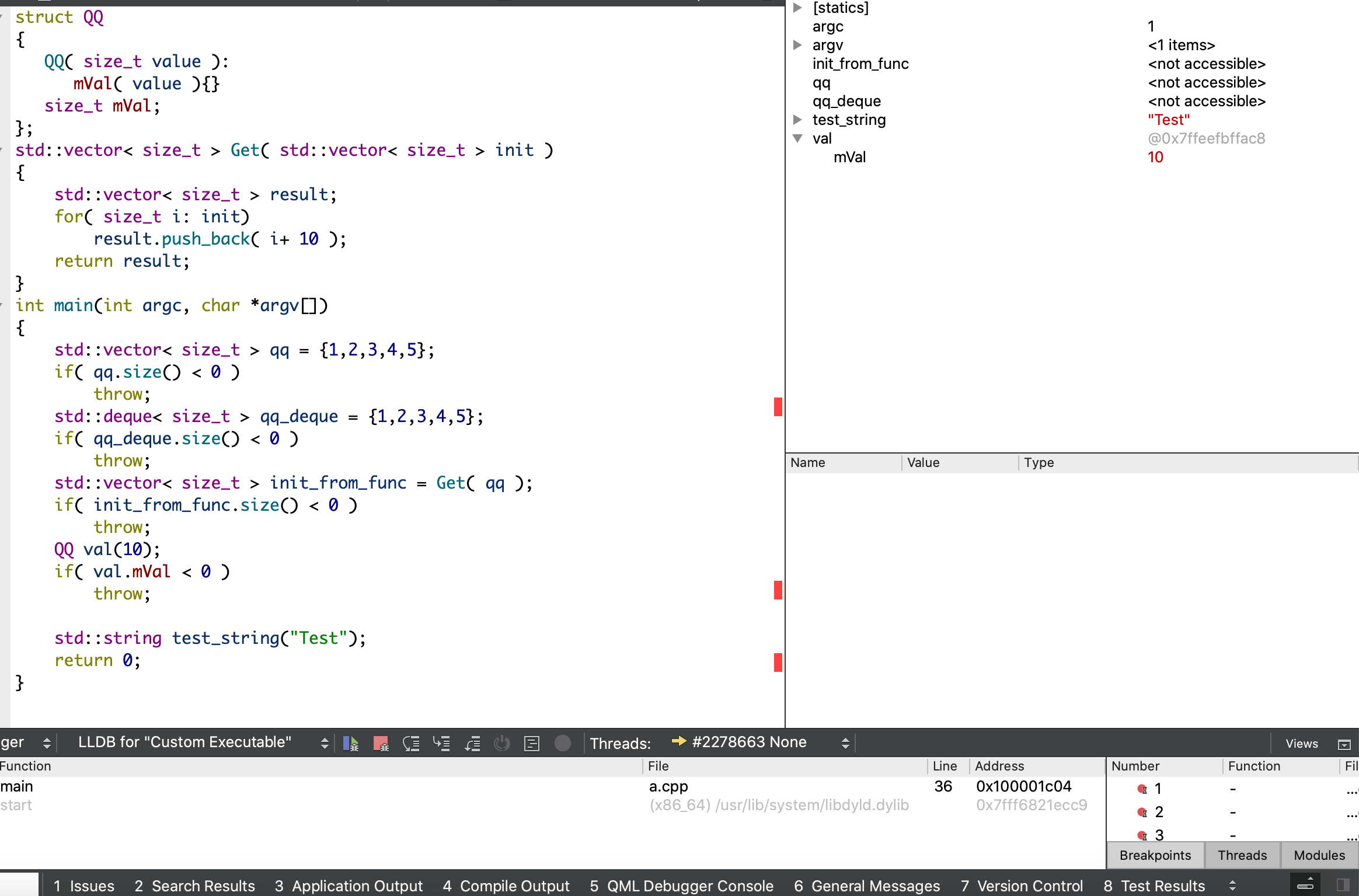This screenshot has height=896, width=1359.
Task: Toggle the right sidebar button
Action: pyautogui.click(x=1343, y=885)
